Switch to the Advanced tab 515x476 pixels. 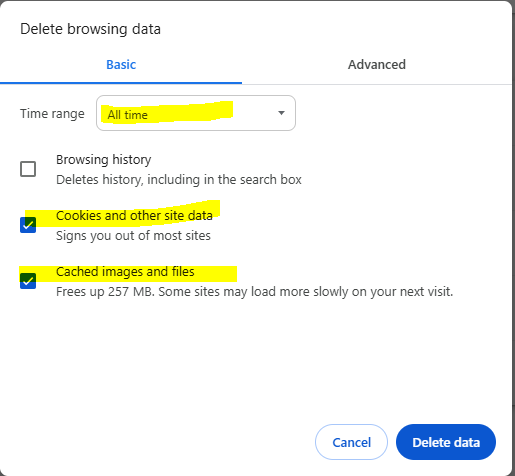click(377, 65)
